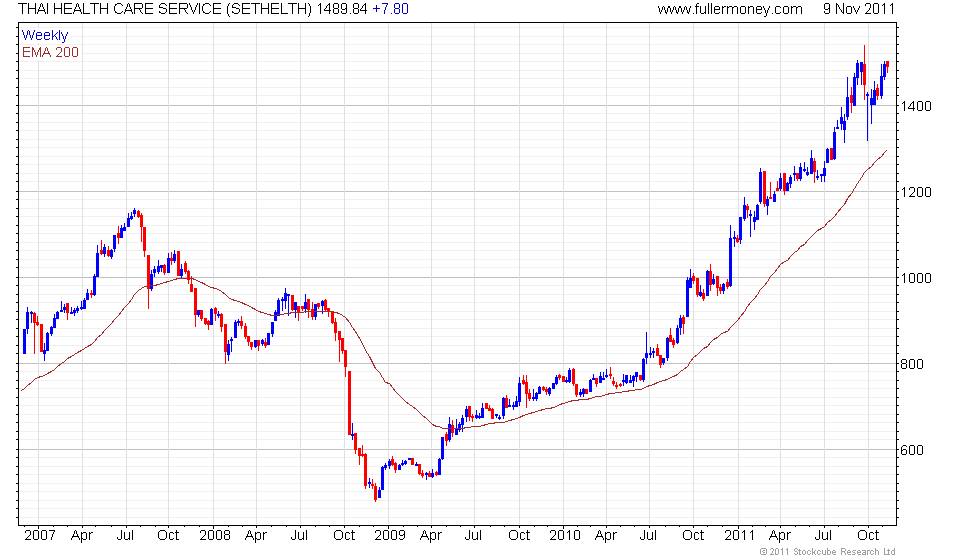The height and width of the screenshot is (560, 980).
Task: Click the Jul label after 2008
Action: 299,536
